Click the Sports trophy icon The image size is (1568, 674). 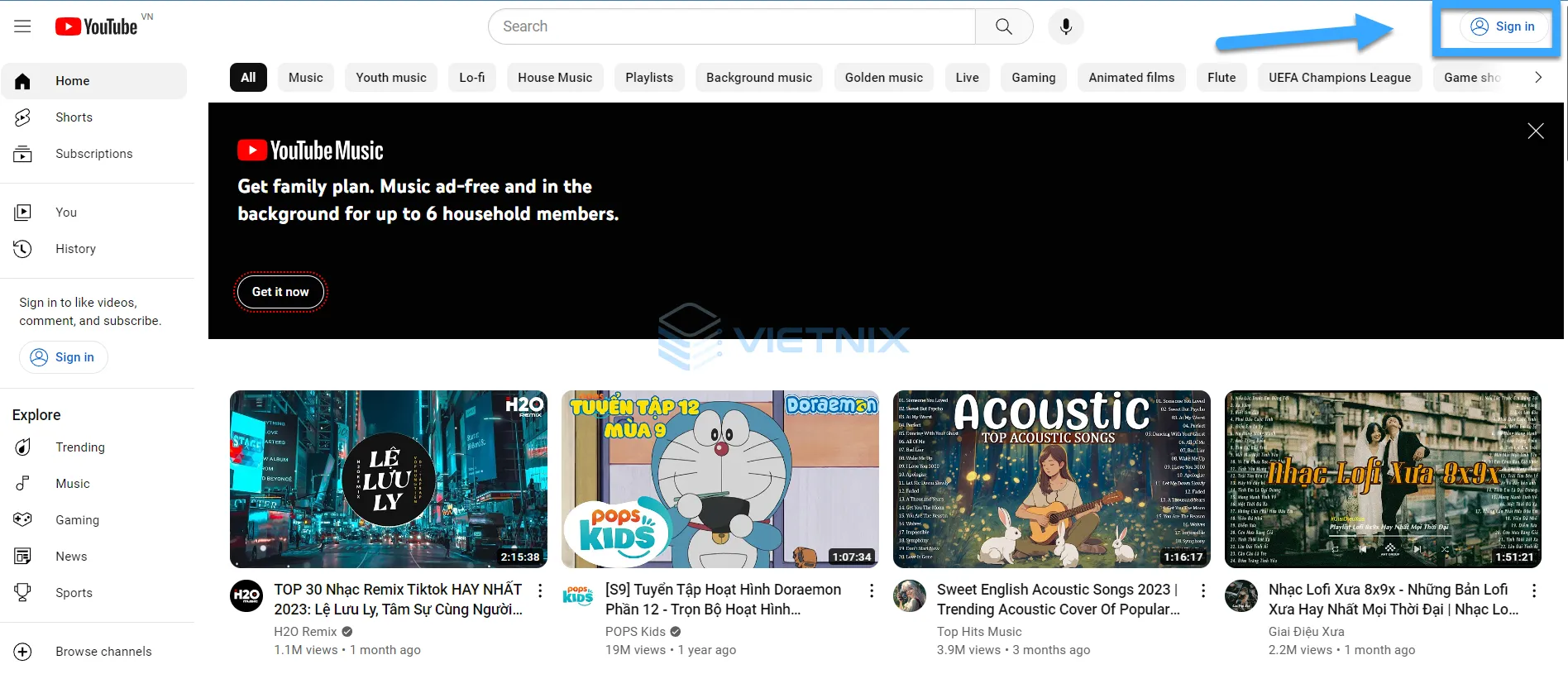pyautogui.click(x=22, y=593)
